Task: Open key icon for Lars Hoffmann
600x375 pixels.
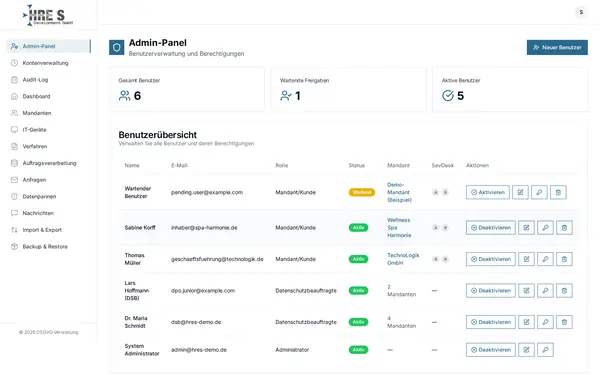Action: pos(545,291)
